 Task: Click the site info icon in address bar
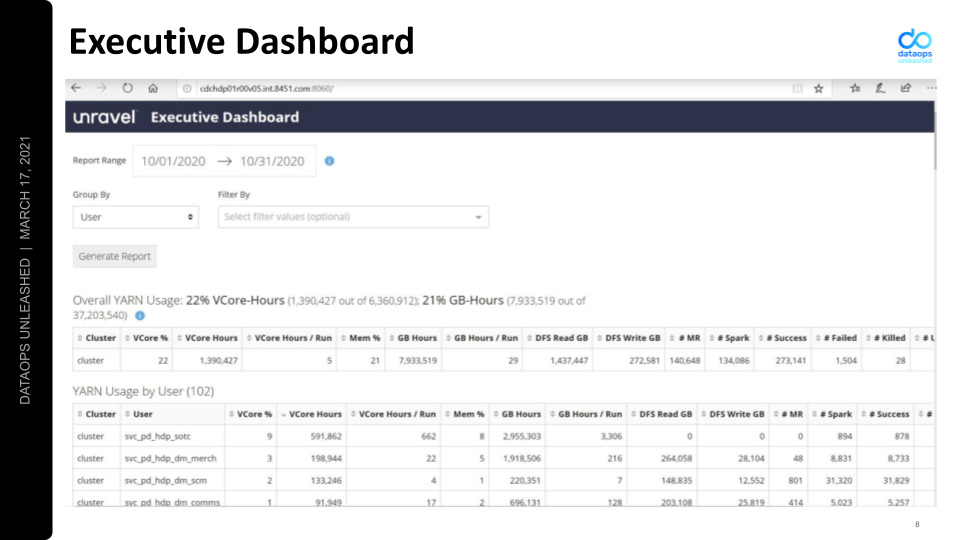187,89
